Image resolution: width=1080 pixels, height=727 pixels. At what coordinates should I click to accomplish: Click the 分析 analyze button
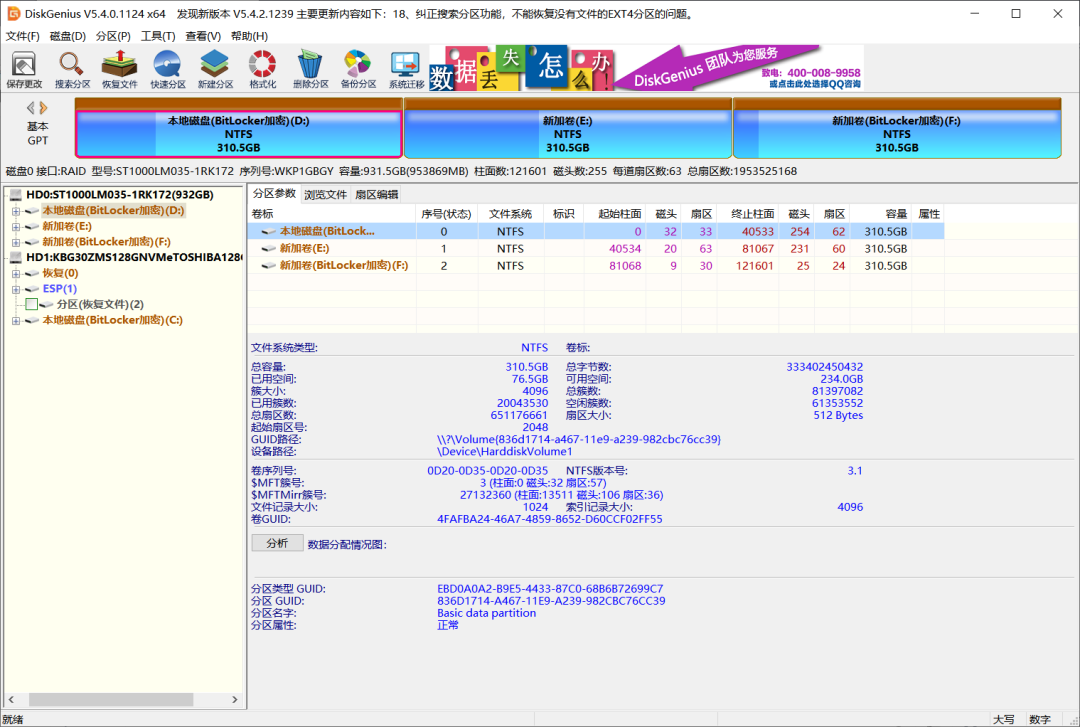click(x=277, y=543)
